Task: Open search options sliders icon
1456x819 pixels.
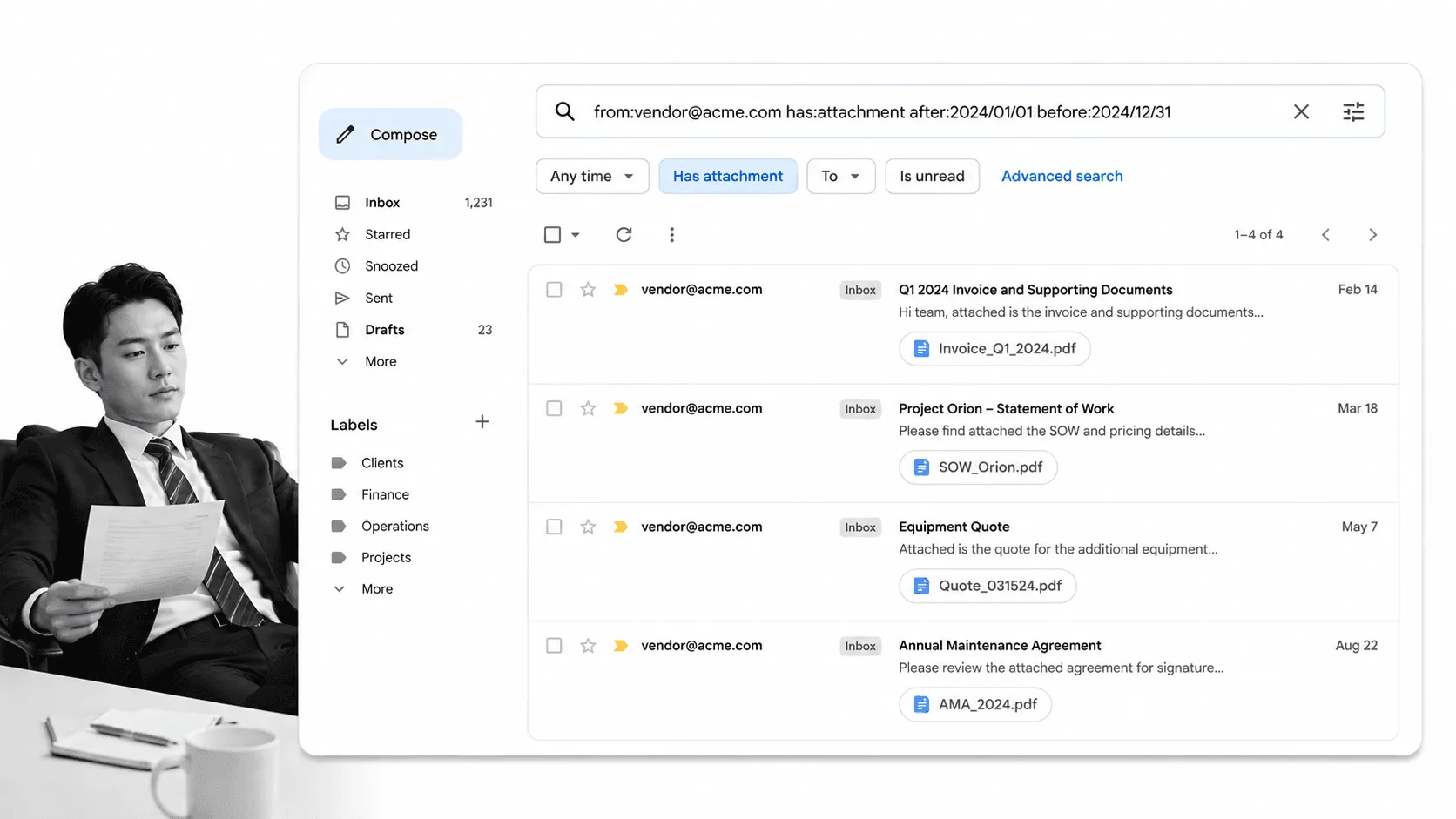Action: 1353,111
